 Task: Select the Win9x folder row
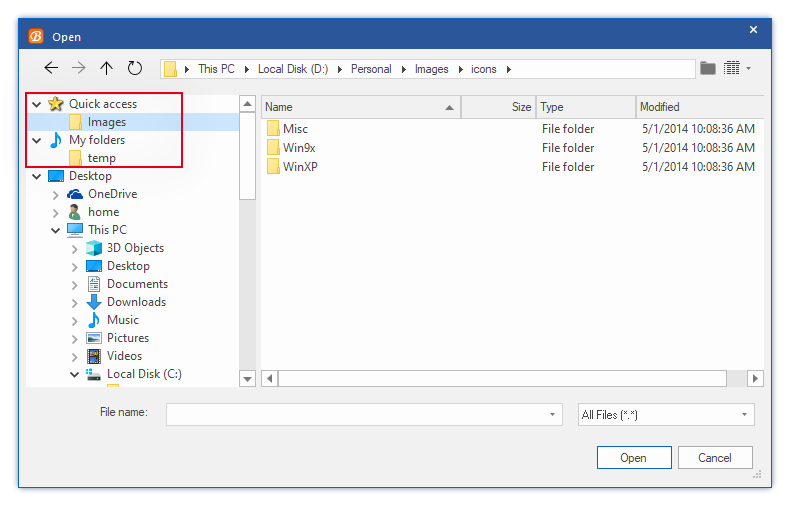(512, 148)
